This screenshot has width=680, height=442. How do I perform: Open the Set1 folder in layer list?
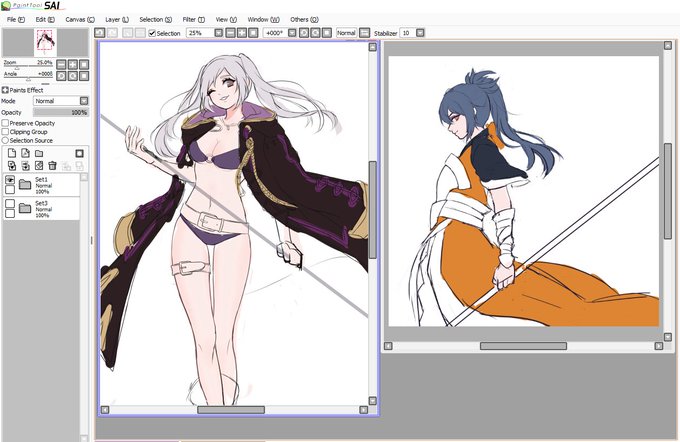point(25,185)
